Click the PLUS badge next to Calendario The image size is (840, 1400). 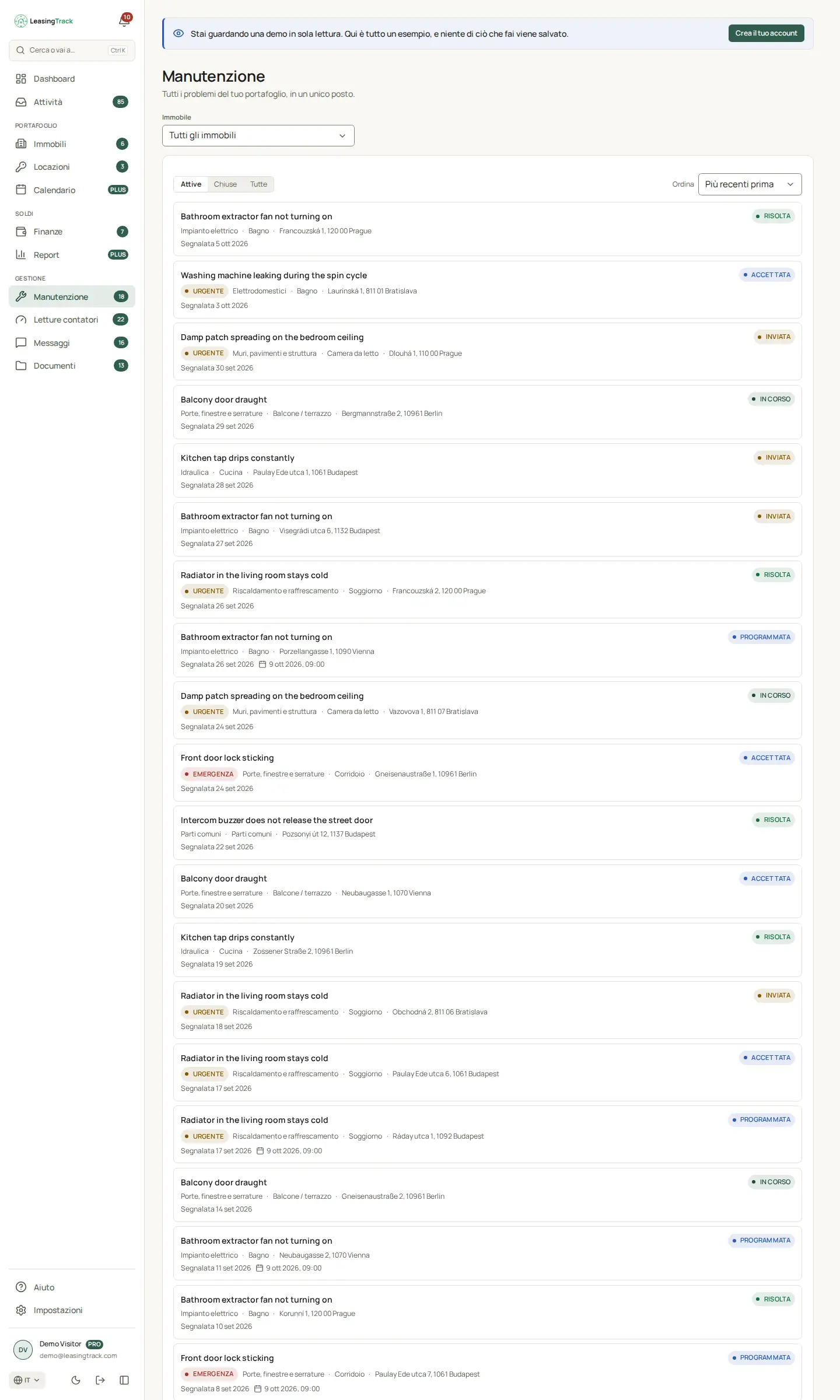tap(118, 190)
